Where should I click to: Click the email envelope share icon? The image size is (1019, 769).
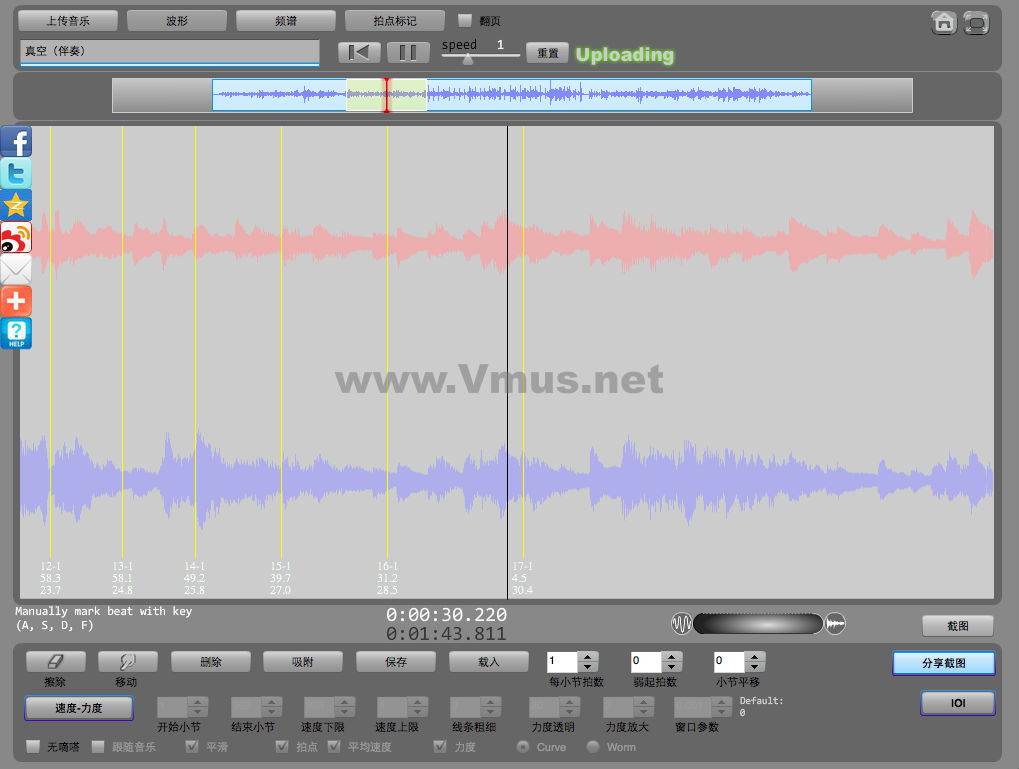click(x=16, y=268)
